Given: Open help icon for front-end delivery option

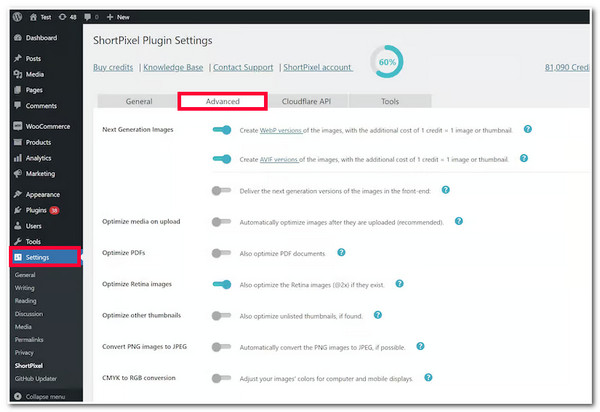Looking at the screenshot, I should pos(445,190).
